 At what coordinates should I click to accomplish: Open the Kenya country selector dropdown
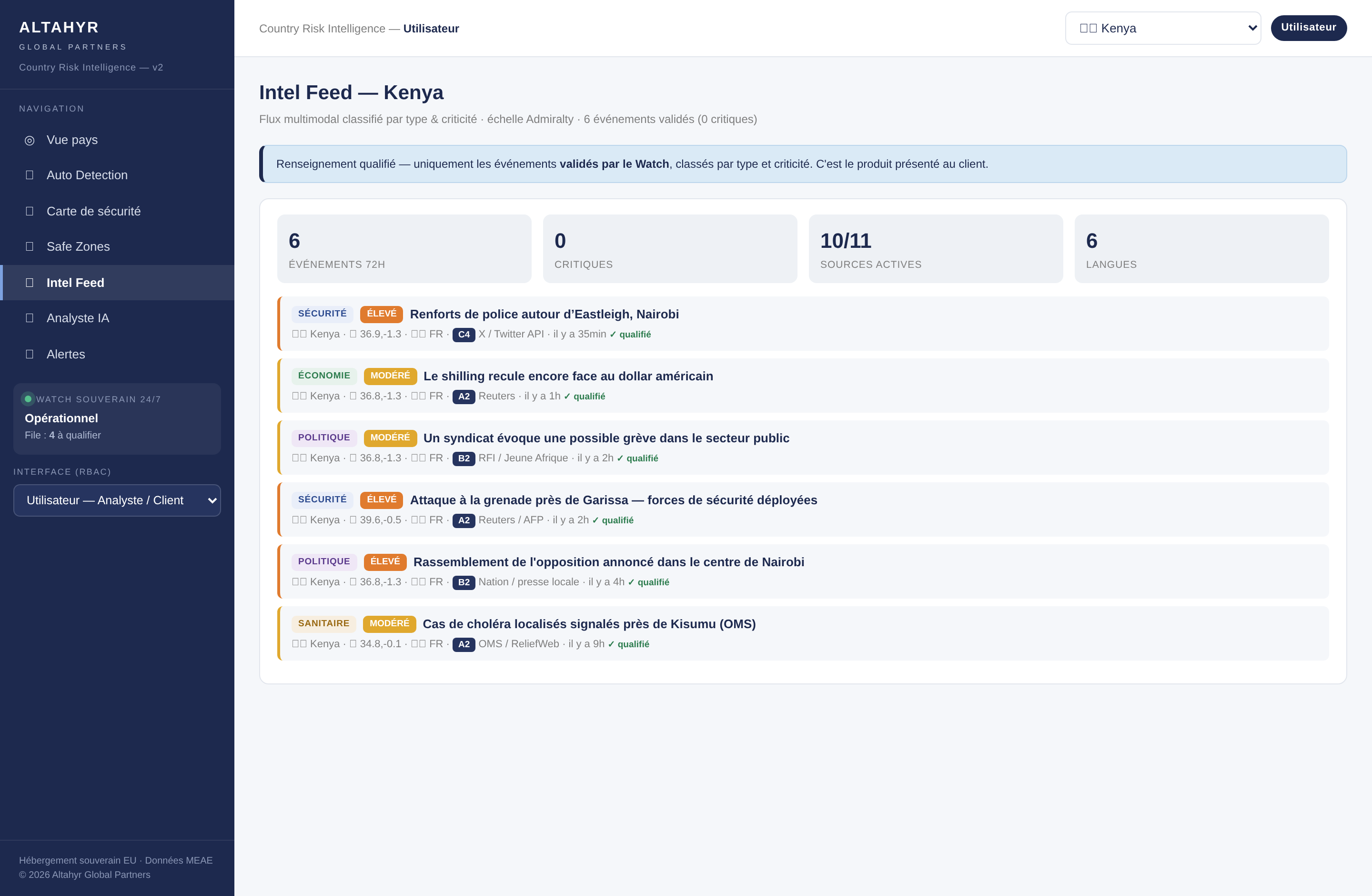(1163, 28)
